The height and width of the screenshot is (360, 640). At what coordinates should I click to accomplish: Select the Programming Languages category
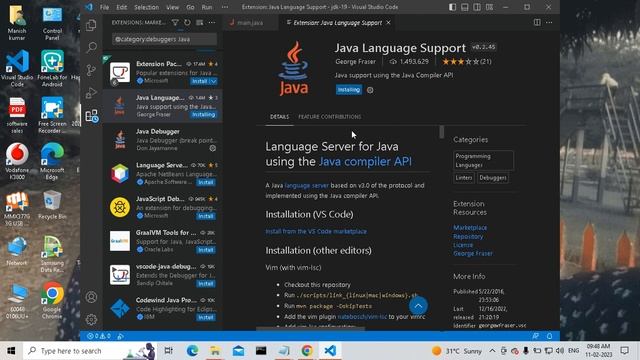pyautogui.click(x=483, y=160)
